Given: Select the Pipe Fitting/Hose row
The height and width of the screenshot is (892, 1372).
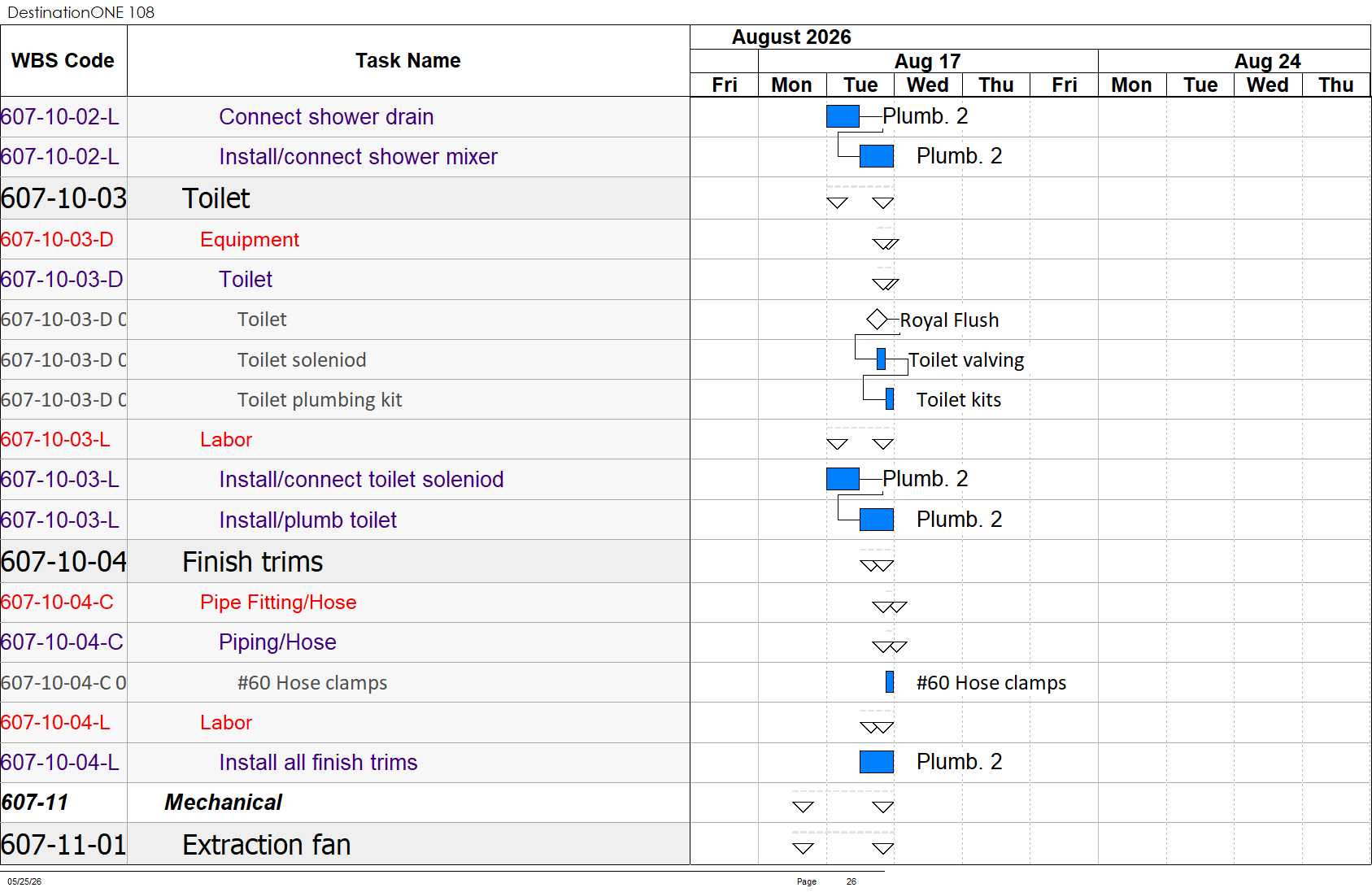Looking at the screenshot, I should pyautogui.click(x=345, y=603).
